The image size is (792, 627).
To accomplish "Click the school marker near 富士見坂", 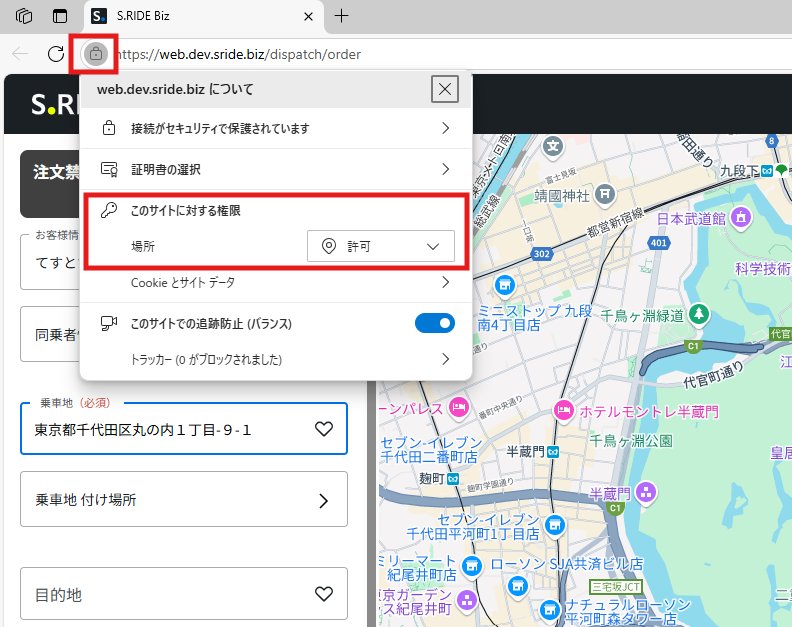I will [553, 147].
